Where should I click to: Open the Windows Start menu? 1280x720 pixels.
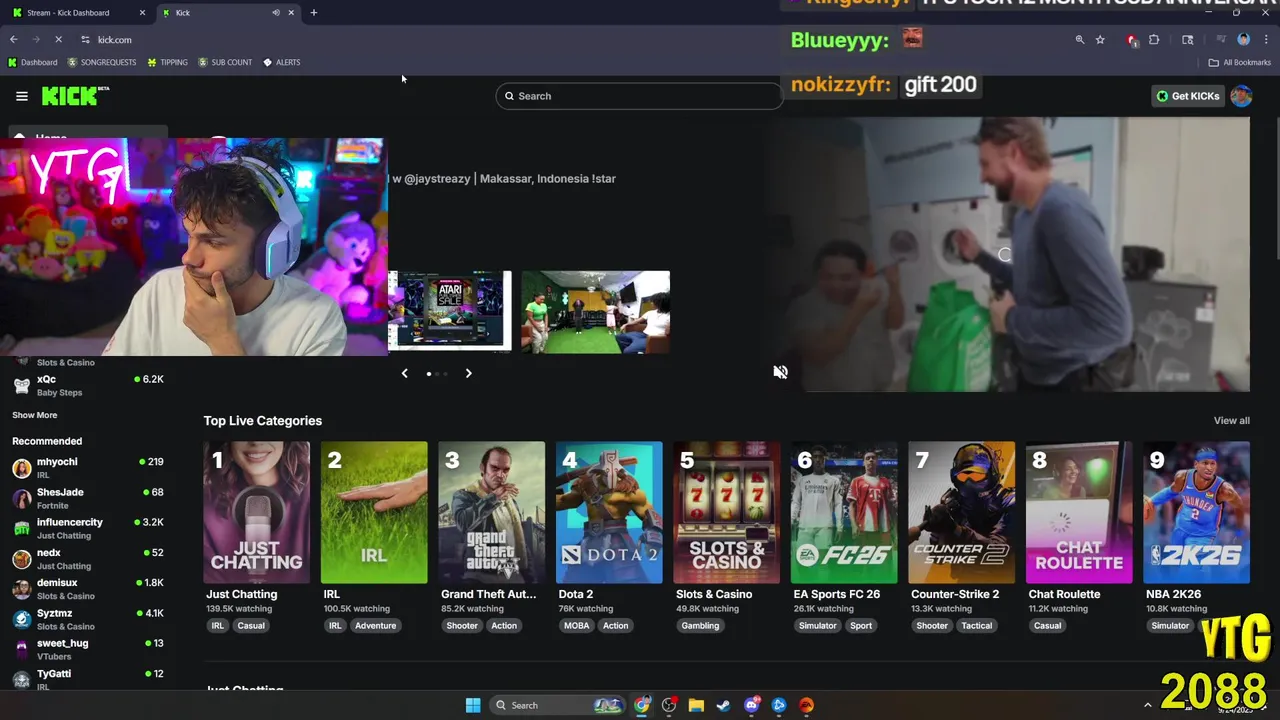click(473, 705)
